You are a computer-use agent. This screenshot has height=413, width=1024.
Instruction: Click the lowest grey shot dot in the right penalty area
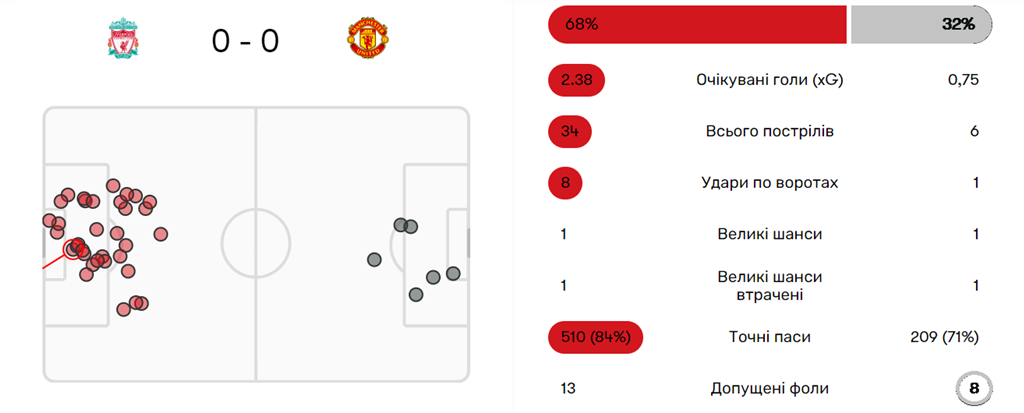point(416,294)
